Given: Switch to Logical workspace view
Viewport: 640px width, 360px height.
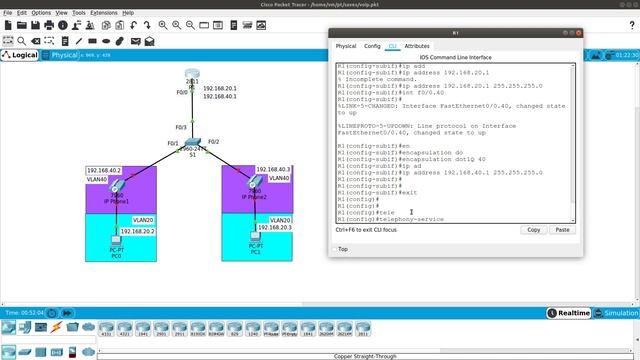Looking at the screenshot, I should [20, 55].
